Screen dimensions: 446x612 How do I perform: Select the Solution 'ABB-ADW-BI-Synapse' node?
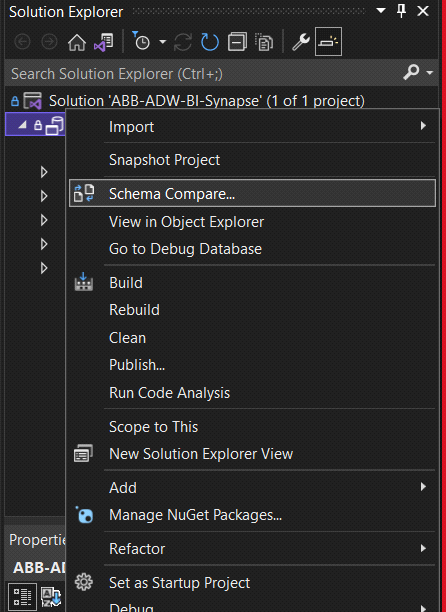coord(206,101)
